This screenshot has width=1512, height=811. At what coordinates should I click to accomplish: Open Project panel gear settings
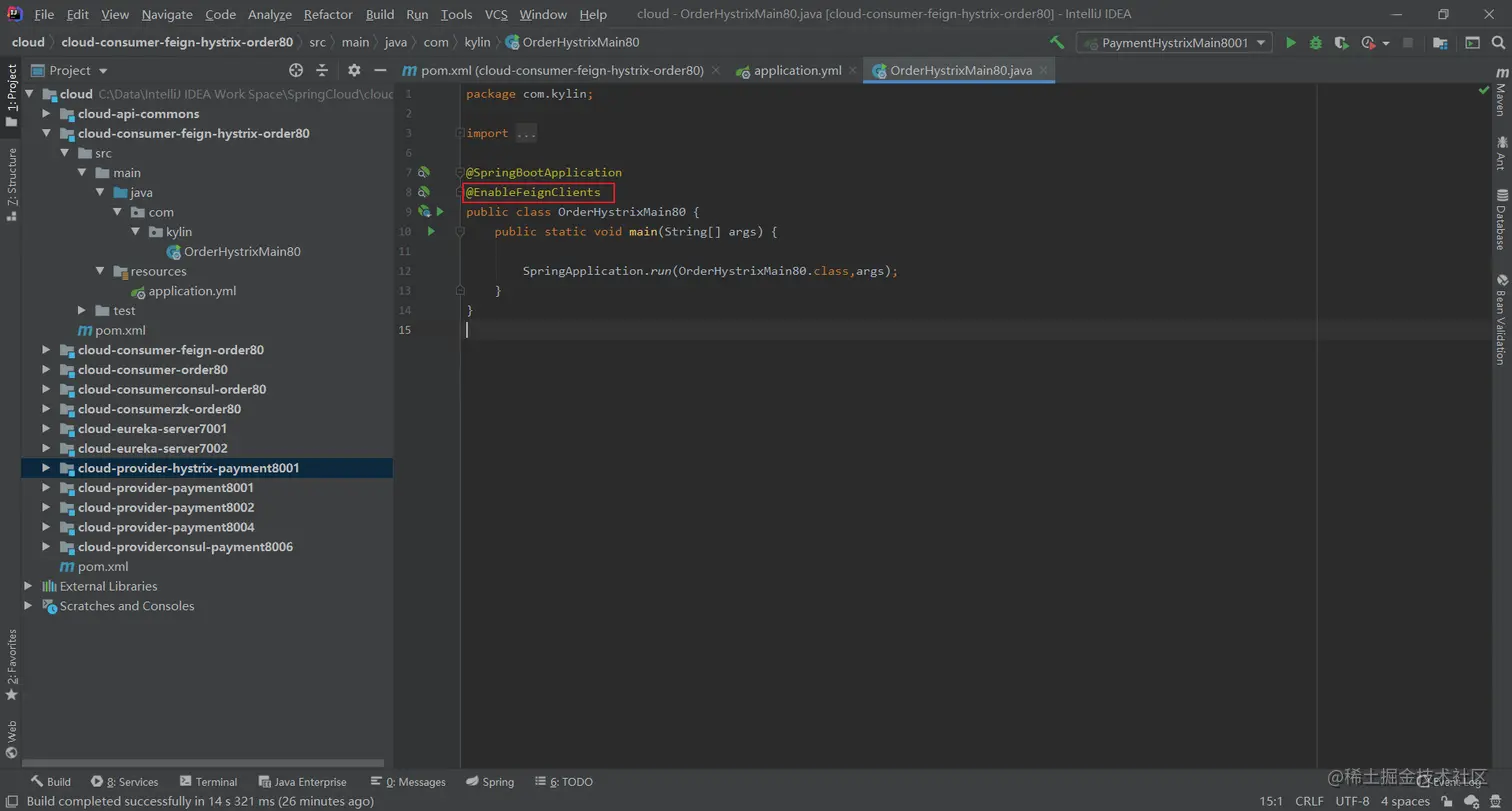click(354, 70)
